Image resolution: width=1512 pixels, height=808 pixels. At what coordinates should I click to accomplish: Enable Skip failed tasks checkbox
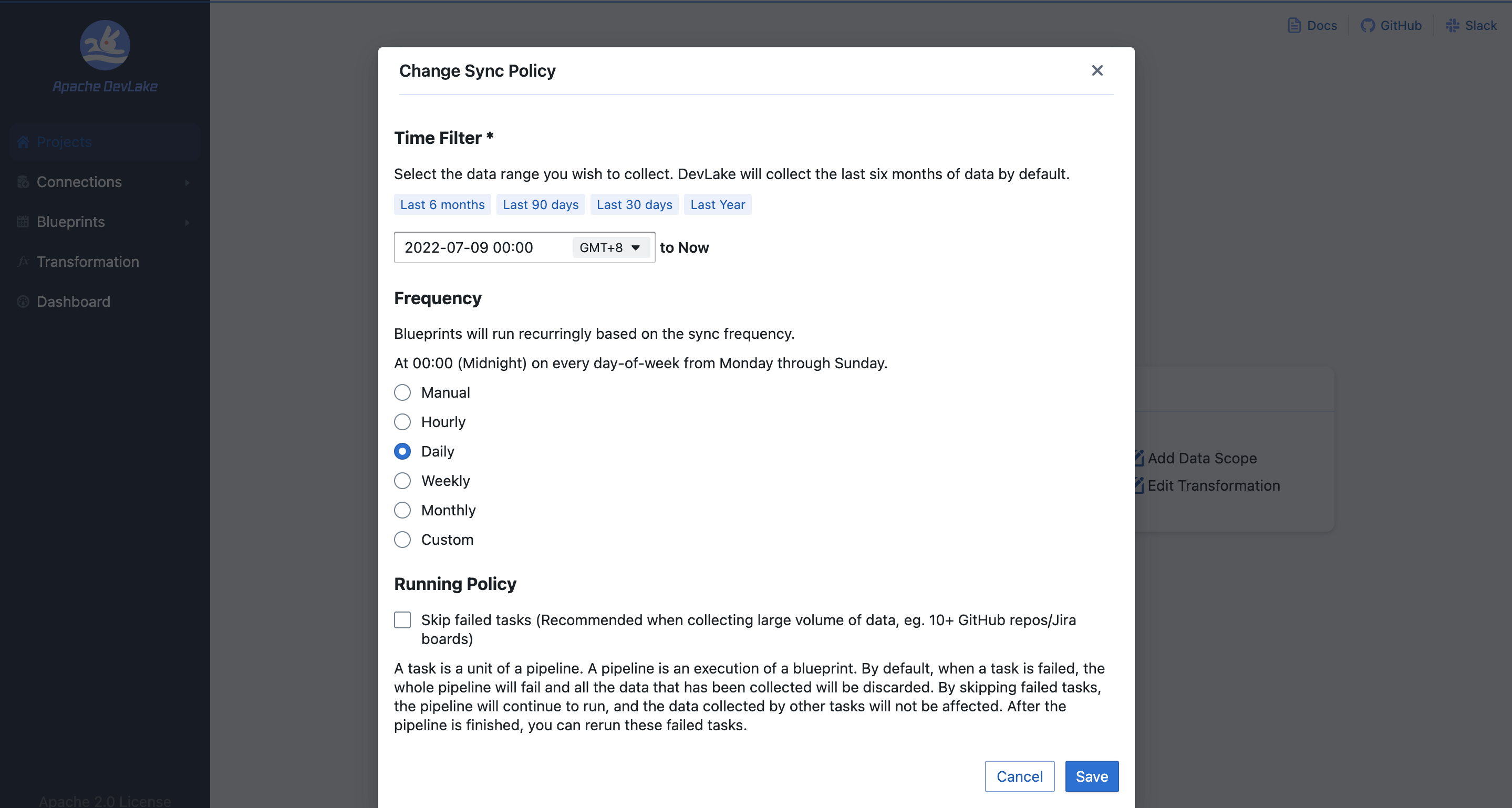coord(402,619)
